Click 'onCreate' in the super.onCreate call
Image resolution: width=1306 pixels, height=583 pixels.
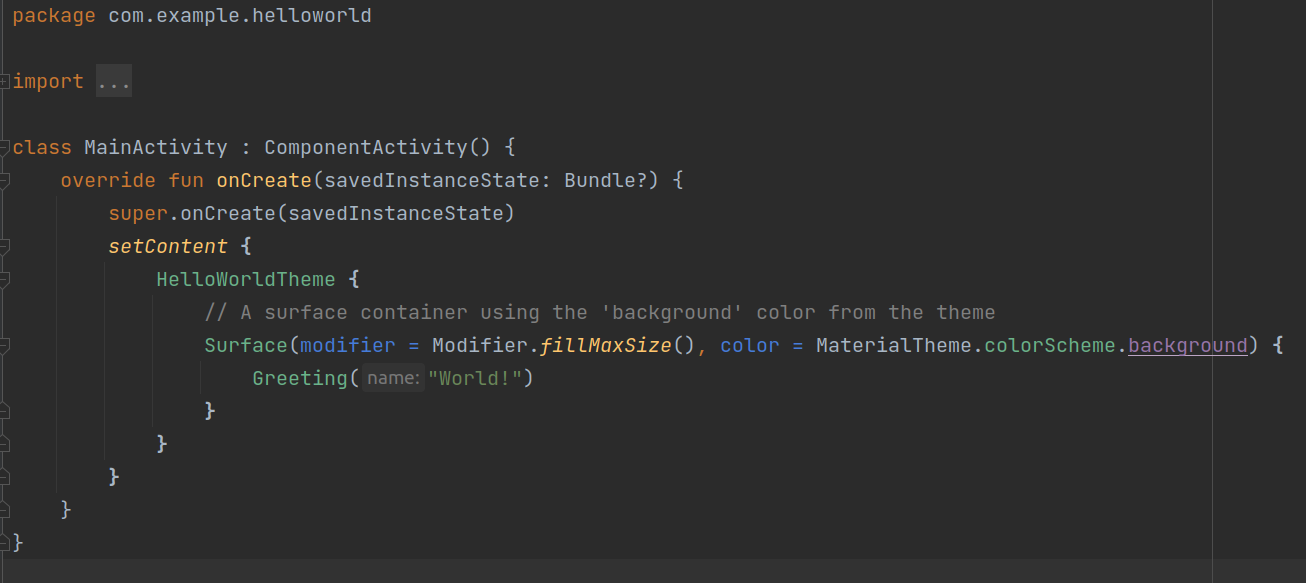(228, 214)
